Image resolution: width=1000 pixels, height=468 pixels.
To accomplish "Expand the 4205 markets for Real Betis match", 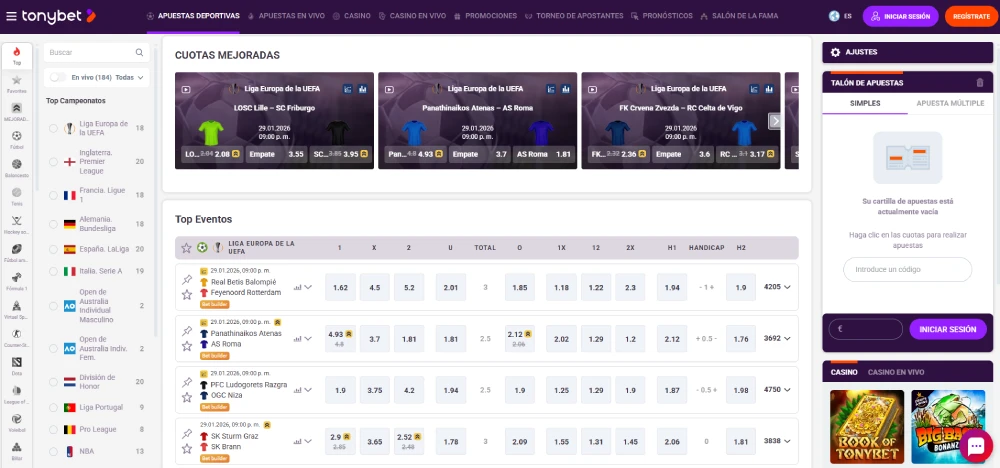I will pos(777,287).
